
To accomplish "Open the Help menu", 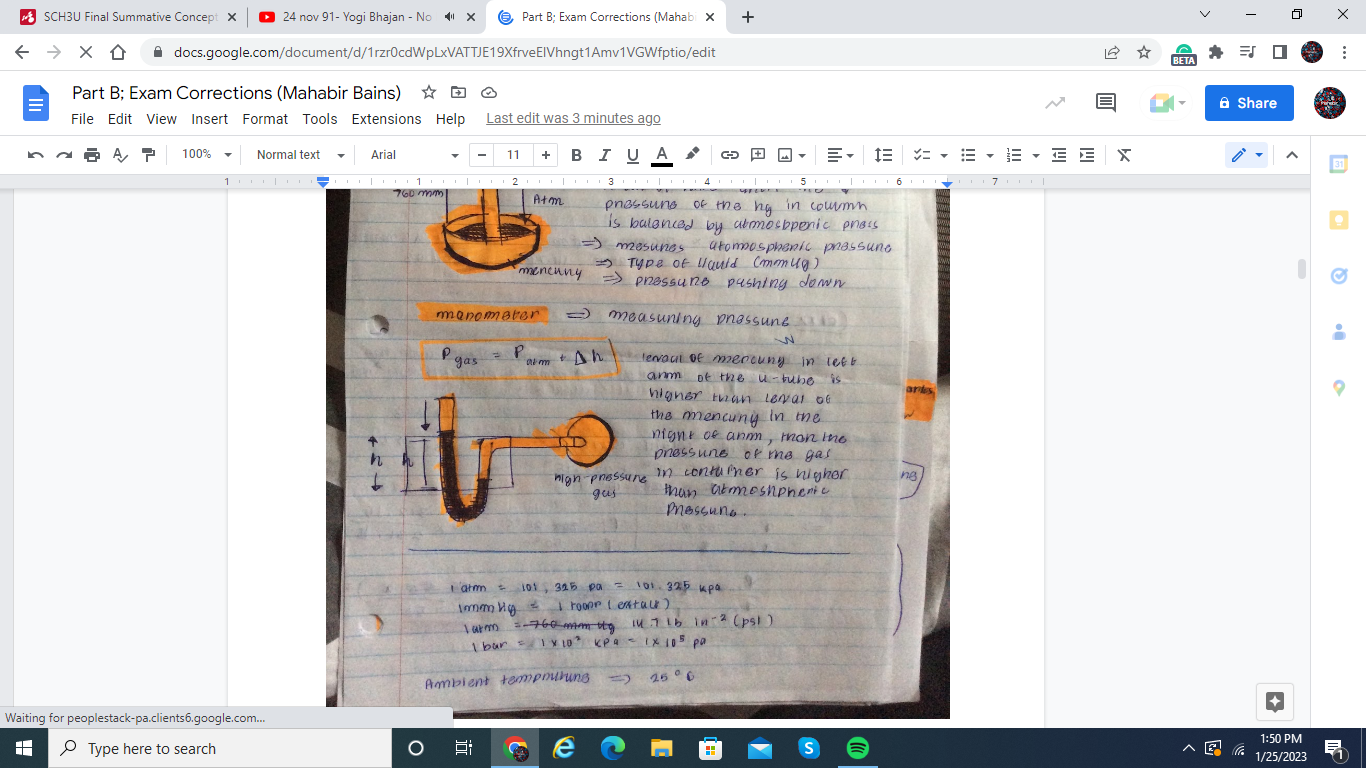I will (450, 119).
